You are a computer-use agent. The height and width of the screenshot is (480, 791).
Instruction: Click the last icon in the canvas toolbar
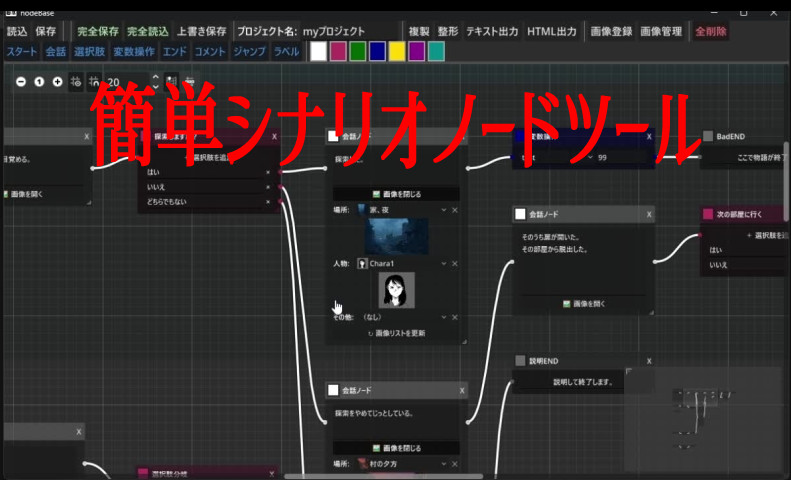point(190,82)
